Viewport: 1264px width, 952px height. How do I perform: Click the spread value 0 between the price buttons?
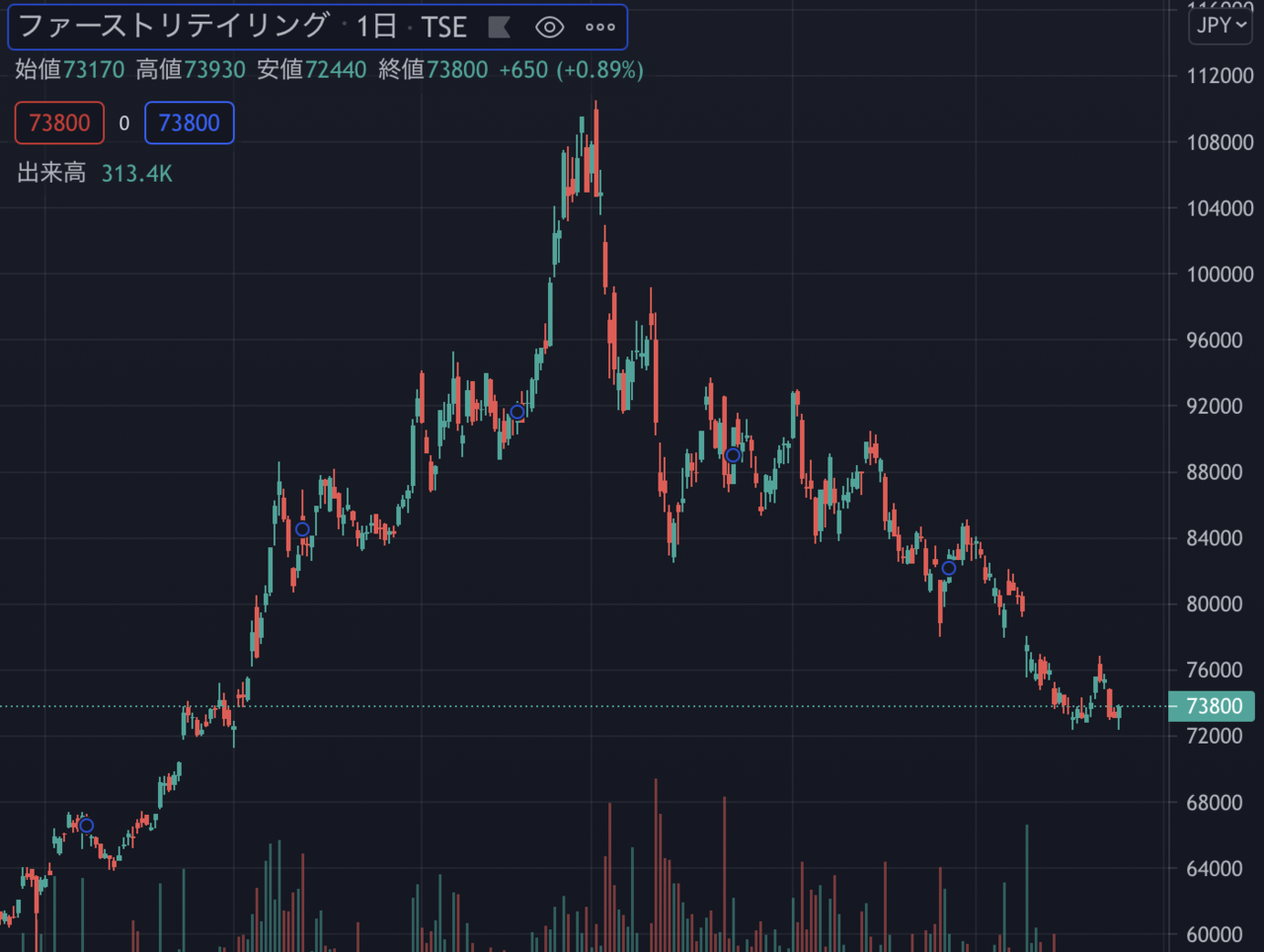[x=124, y=123]
